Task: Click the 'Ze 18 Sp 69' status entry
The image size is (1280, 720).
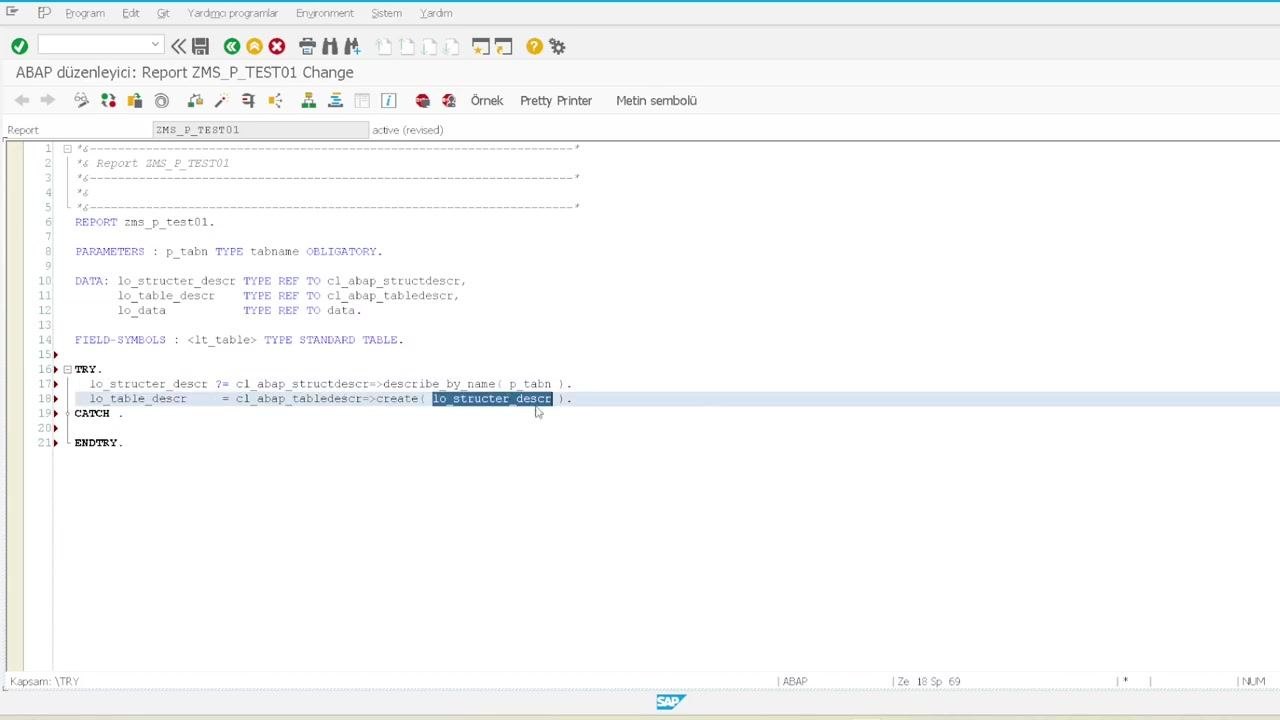Action: click(929, 681)
